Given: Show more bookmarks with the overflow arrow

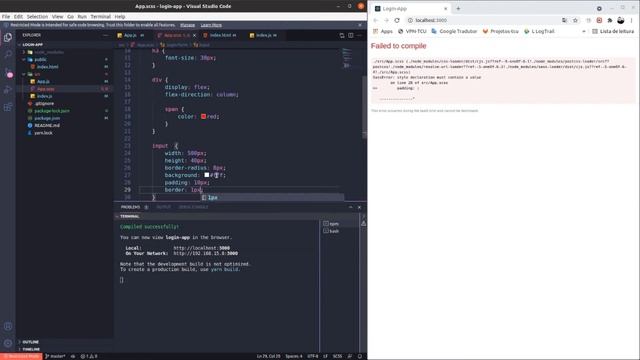Looking at the screenshot, I should (x=584, y=31).
